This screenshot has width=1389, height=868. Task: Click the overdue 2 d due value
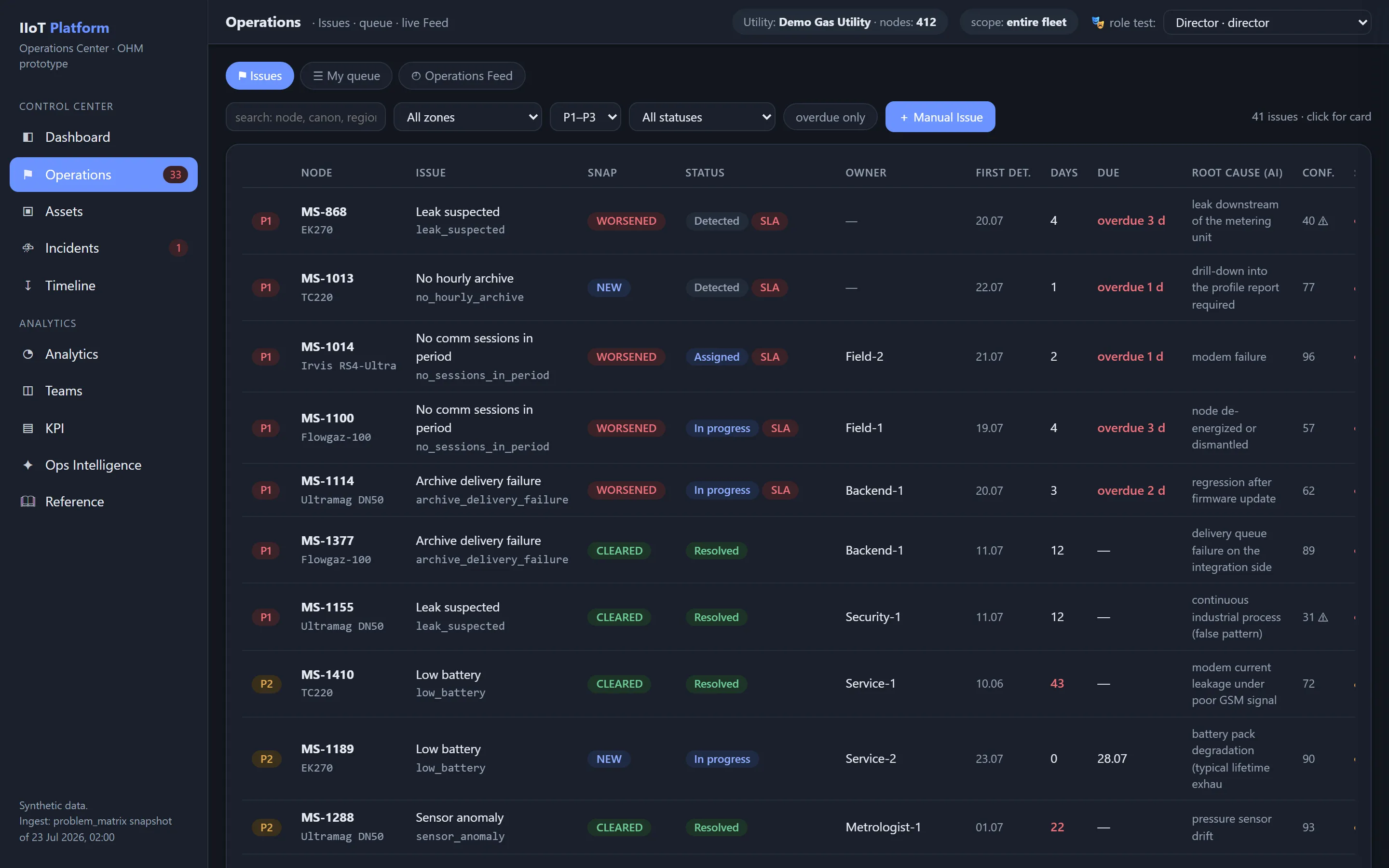(x=1131, y=490)
